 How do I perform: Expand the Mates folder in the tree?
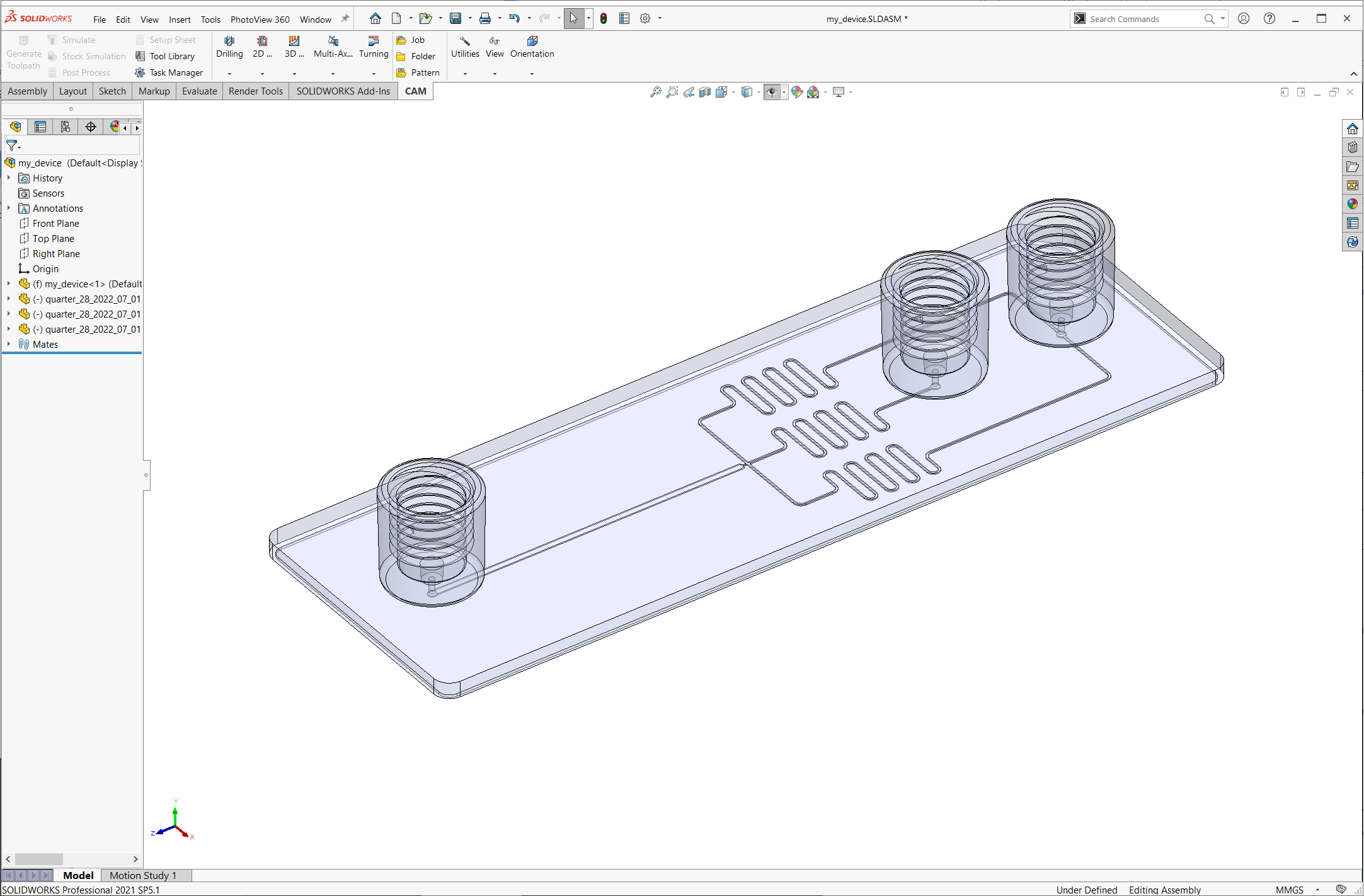click(x=8, y=344)
